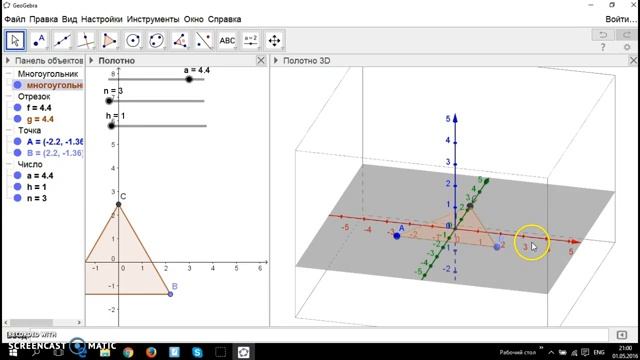The height and width of the screenshot is (360, 640).
Task: Select the Slider a=2 tool
Action: [251, 40]
